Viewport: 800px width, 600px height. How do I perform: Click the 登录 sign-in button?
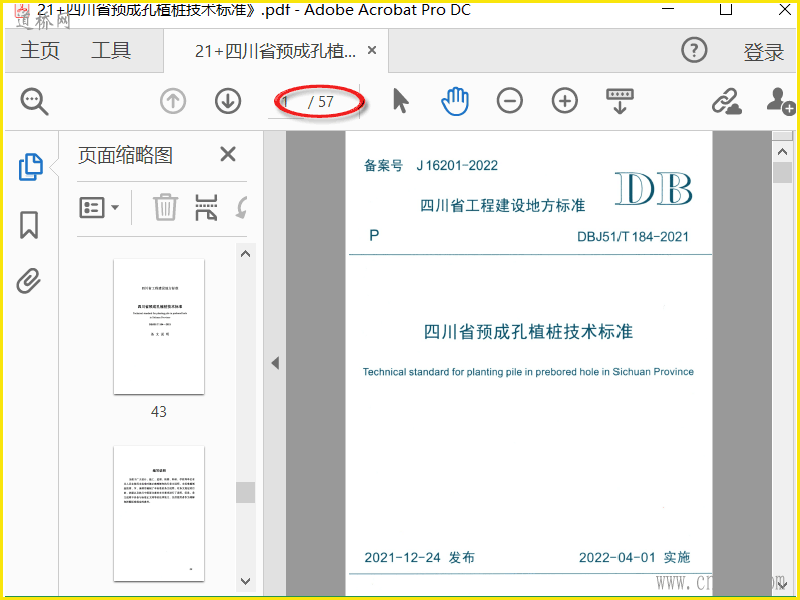763,52
